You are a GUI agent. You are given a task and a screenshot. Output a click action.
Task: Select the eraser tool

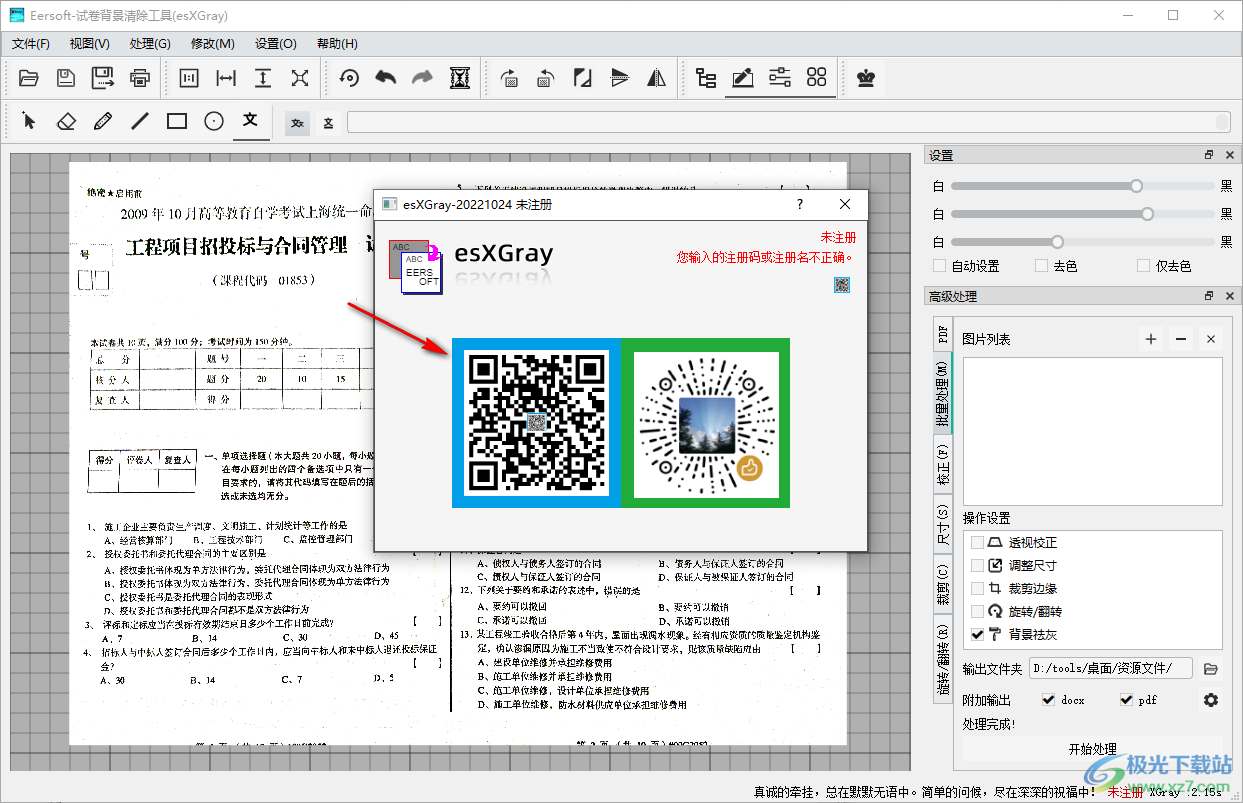pos(66,121)
